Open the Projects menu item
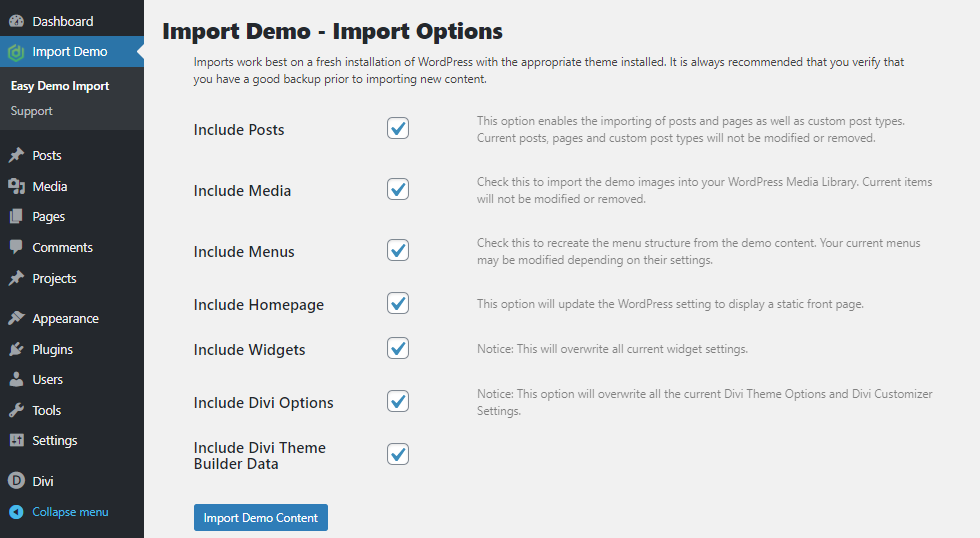 pyautogui.click(x=54, y=279)
